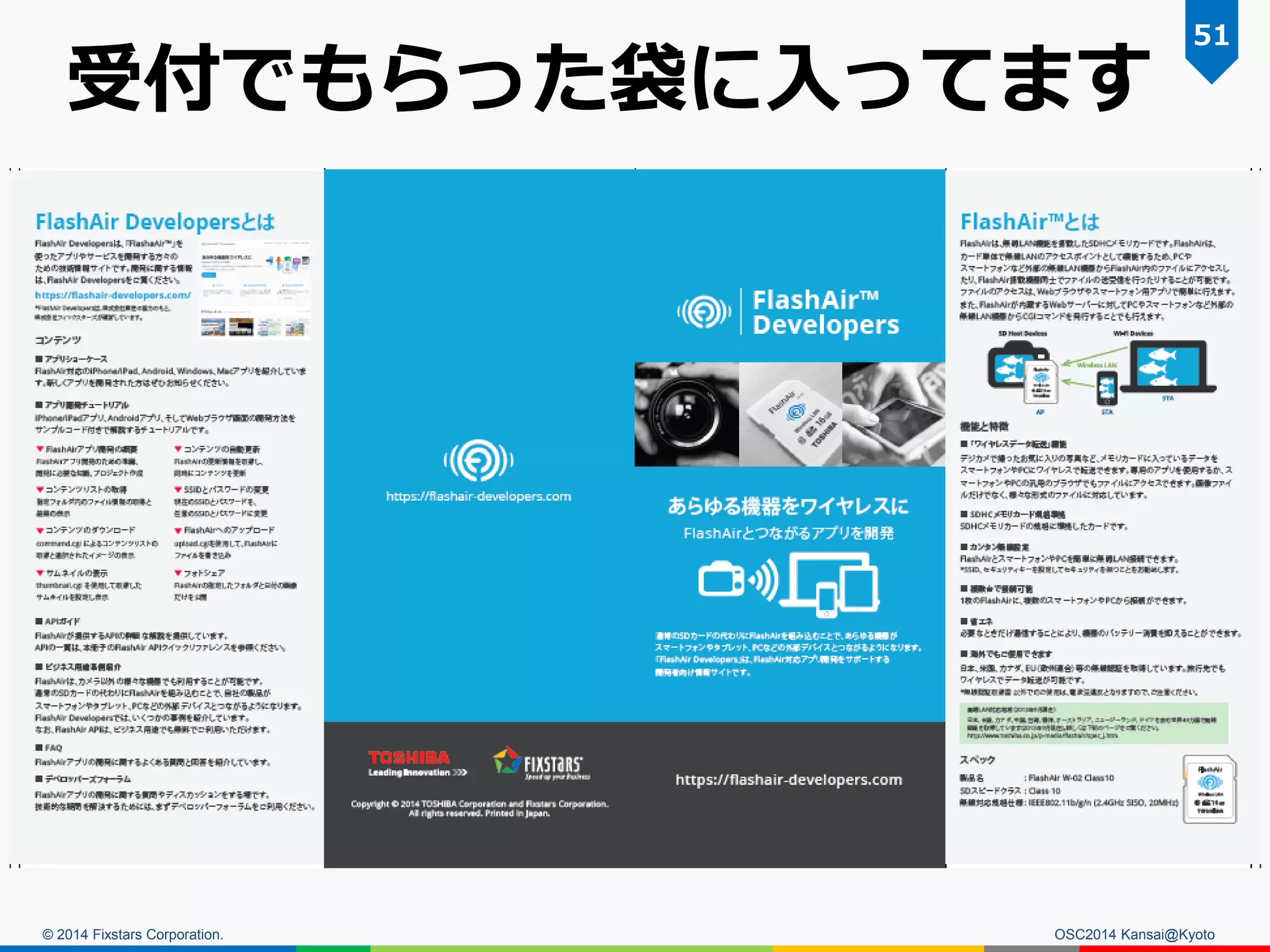This screenshot has width=1270, height=952.
Task: Click the FlashAir logo beside the Developers title
Action: coord(704,312)
